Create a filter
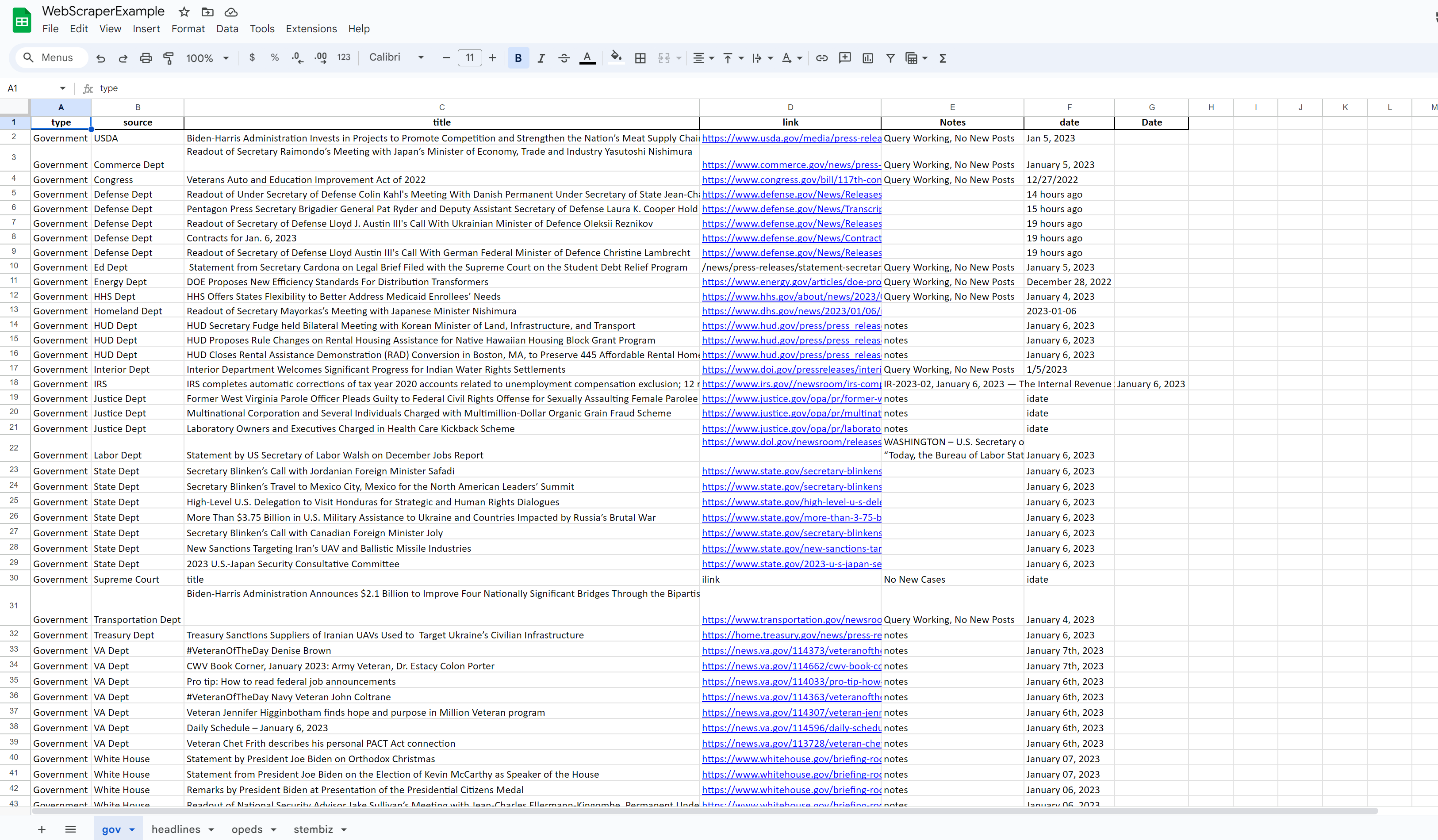This screenshot has height=840, width=1438. (x=890, y=57)
